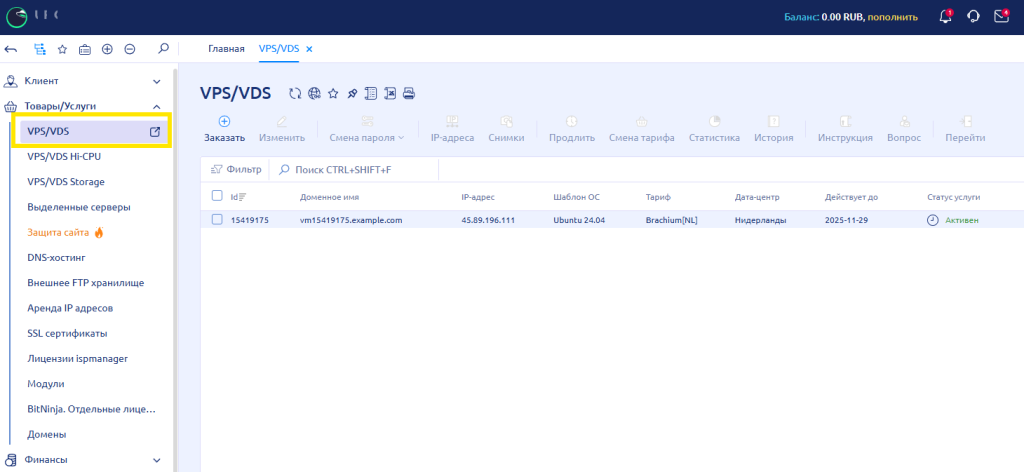Open the Фильтр filter button

coord(236,170)
